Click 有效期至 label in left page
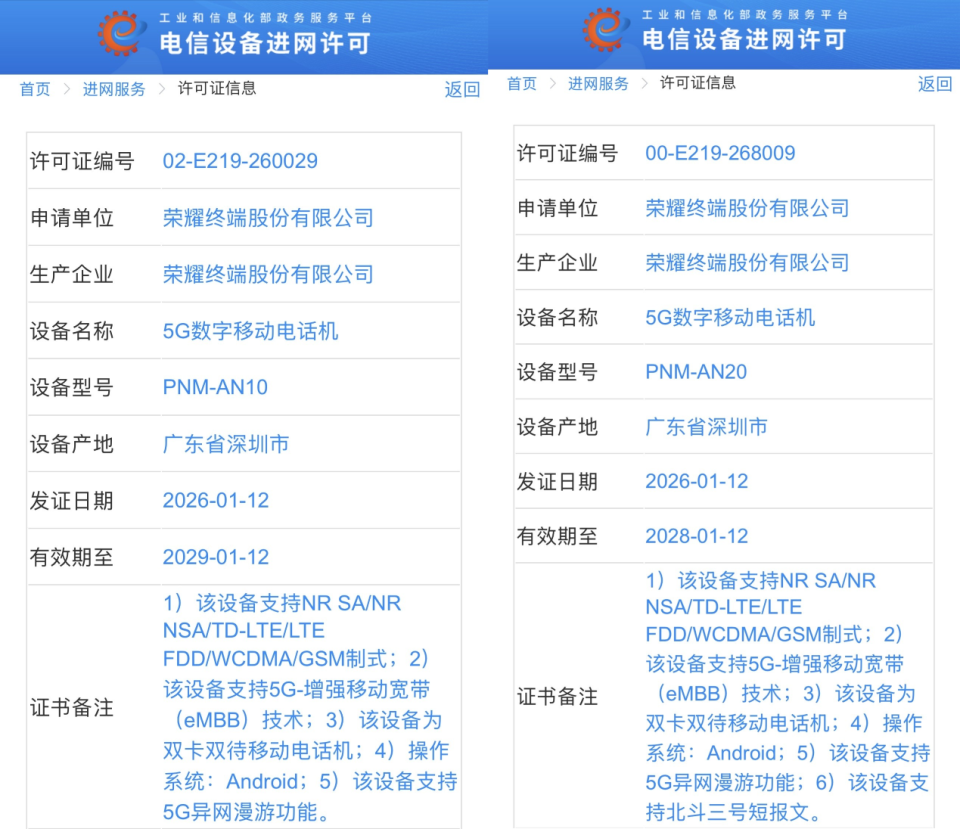Image resolution: width=960 pixels, height=829 pixels. pos(72,557)
